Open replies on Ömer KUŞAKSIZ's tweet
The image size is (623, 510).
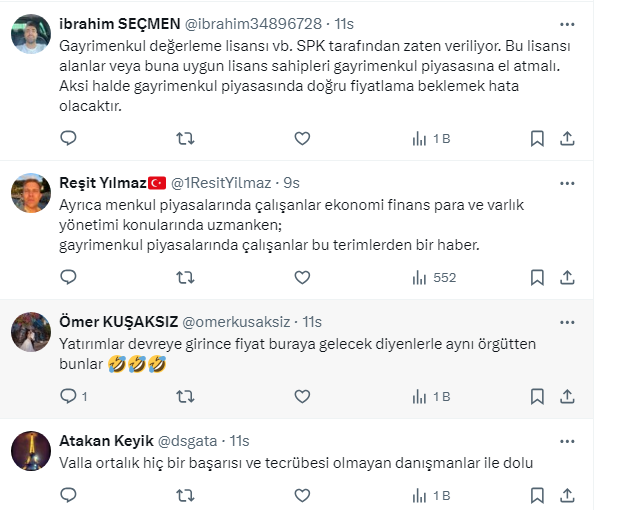[x=68, y=397]
